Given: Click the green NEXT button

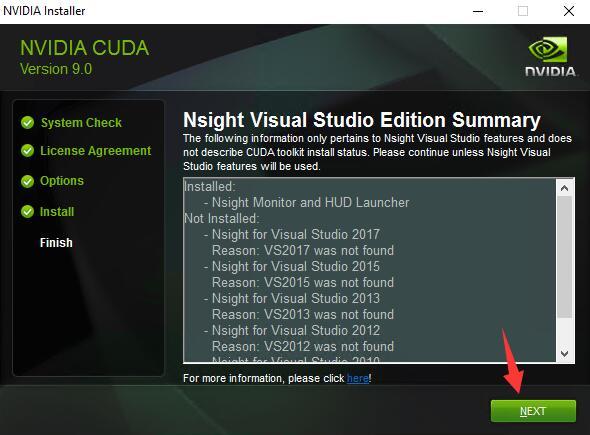Looking at the screenshot, I should coord(533,411).
